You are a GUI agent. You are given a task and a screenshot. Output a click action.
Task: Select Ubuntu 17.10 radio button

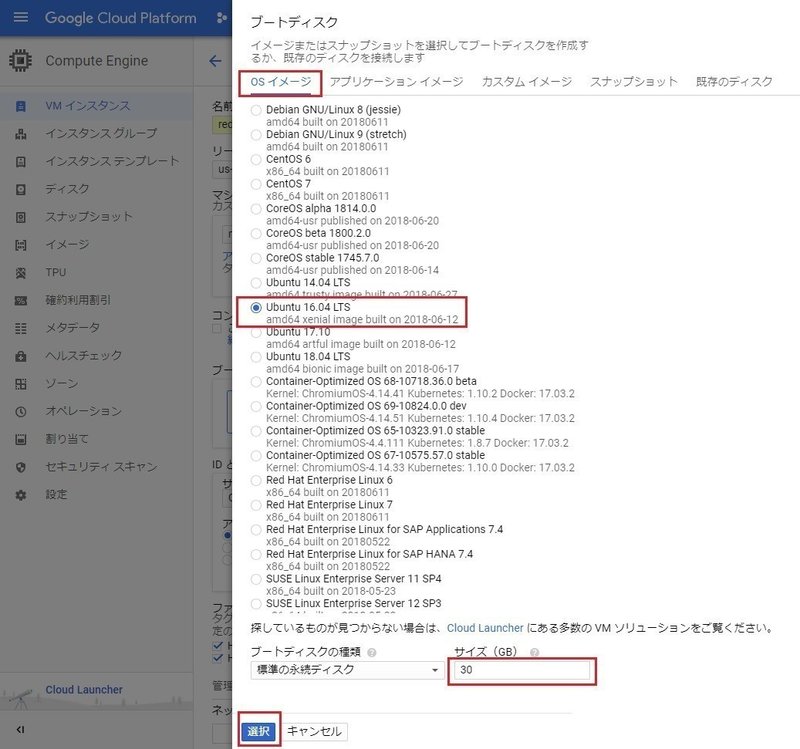pos(256,332)
